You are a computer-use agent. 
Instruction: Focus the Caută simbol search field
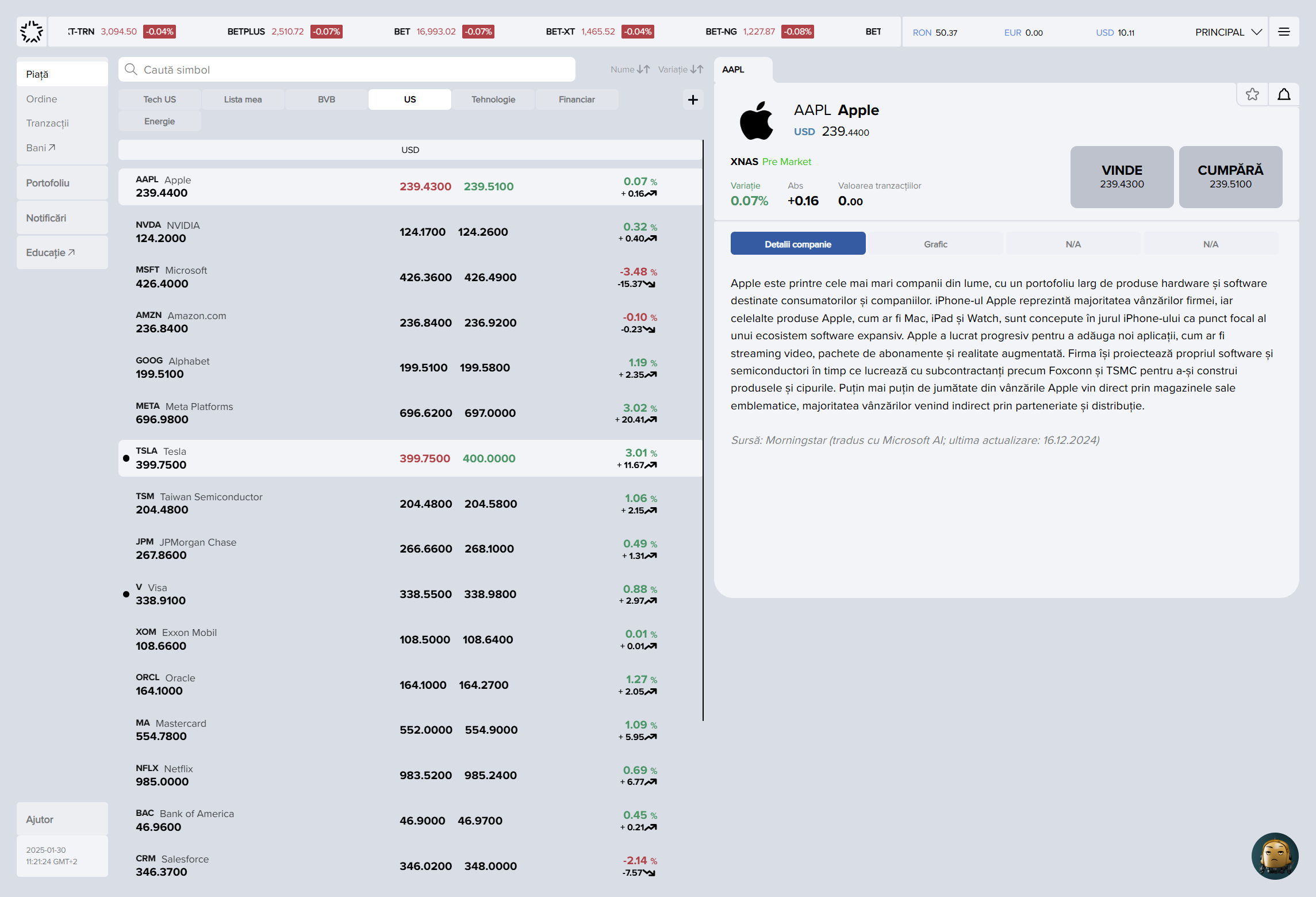[347, 70]
